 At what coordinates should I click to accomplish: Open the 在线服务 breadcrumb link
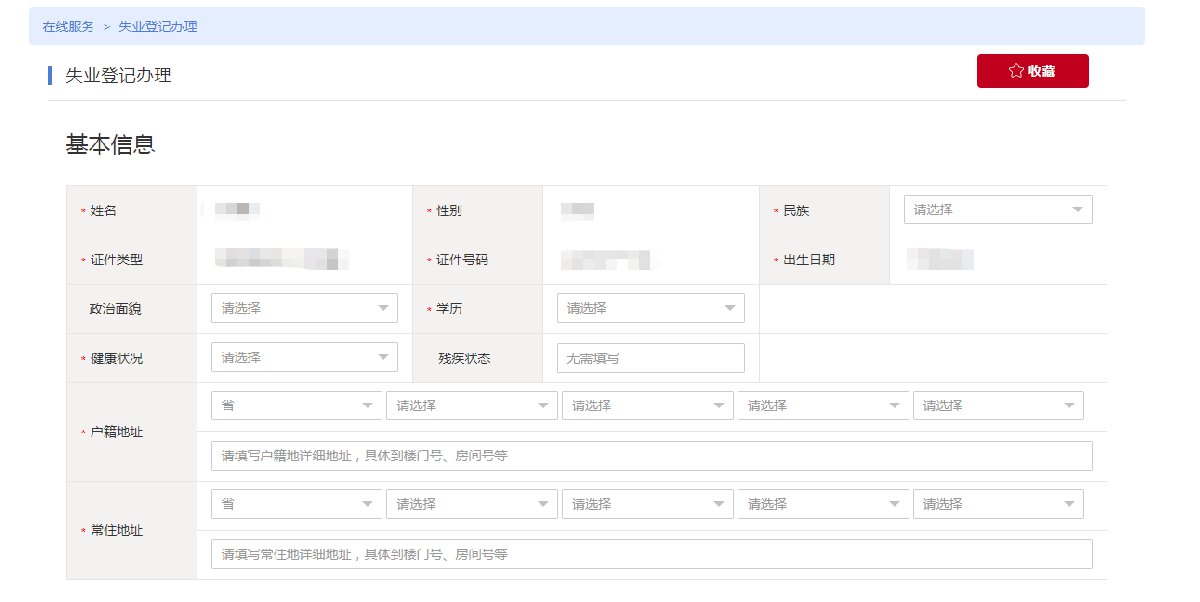(68, 26)
